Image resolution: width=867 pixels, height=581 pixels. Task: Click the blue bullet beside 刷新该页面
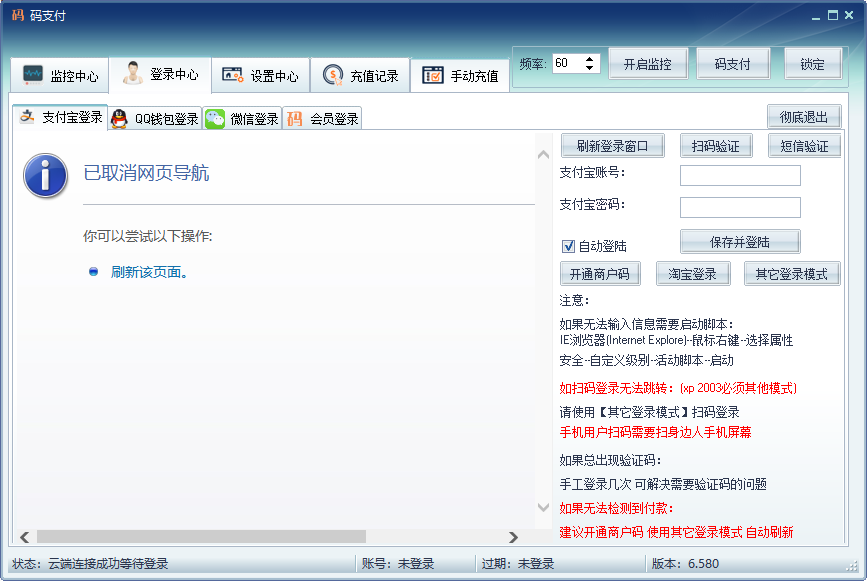point(93,271)
